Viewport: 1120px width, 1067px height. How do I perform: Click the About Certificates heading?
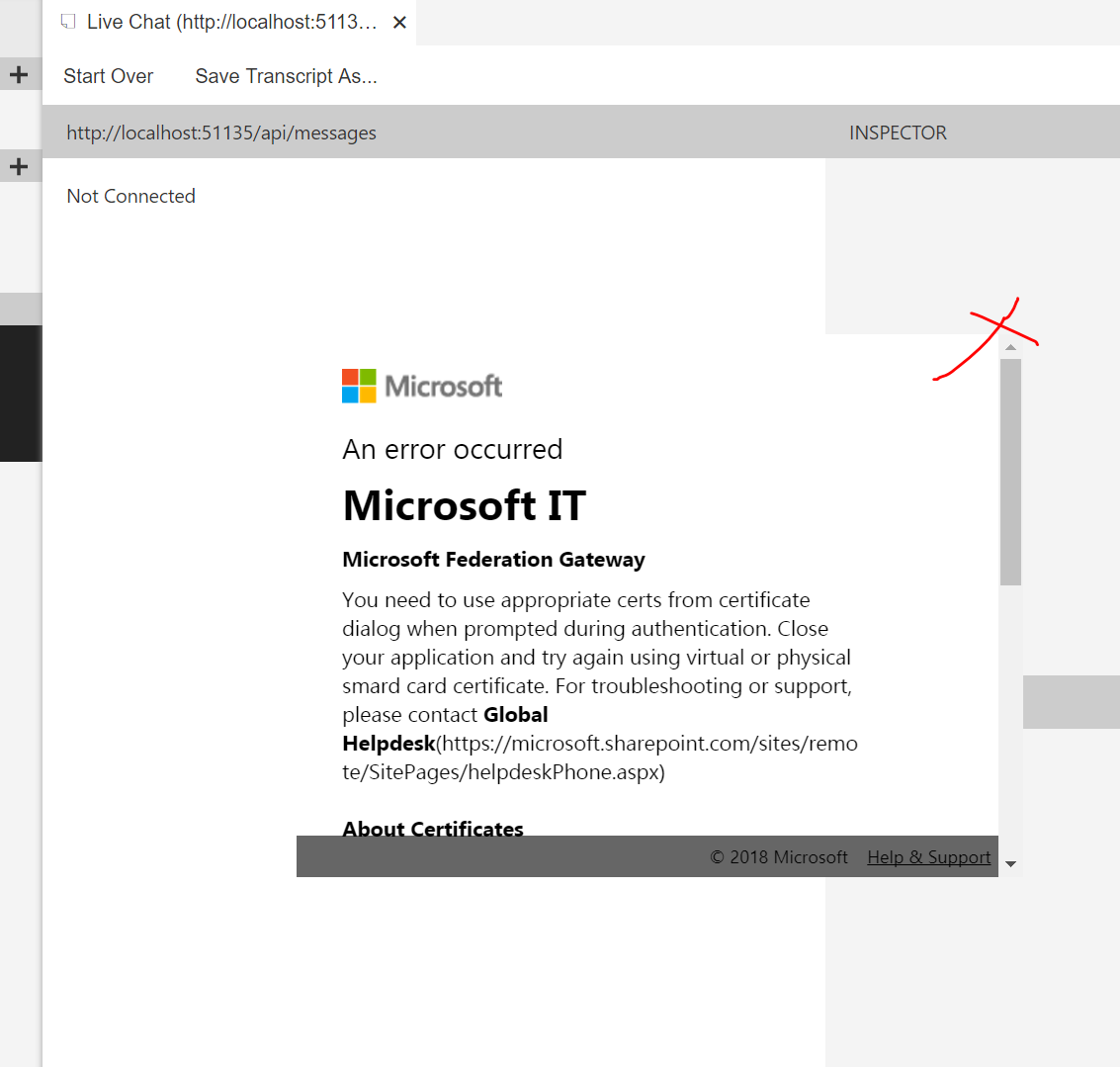(432, 829)
